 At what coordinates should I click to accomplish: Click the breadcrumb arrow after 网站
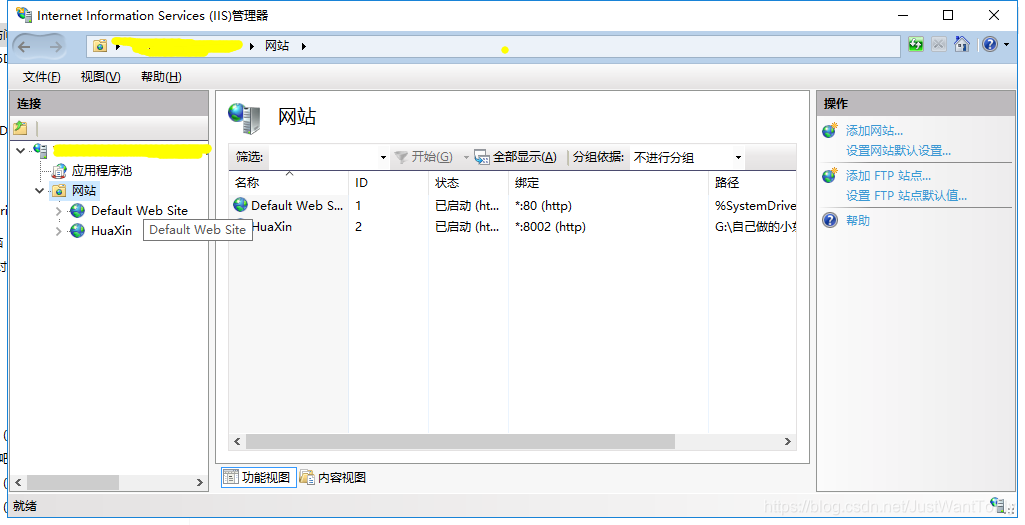pos(304,46)
